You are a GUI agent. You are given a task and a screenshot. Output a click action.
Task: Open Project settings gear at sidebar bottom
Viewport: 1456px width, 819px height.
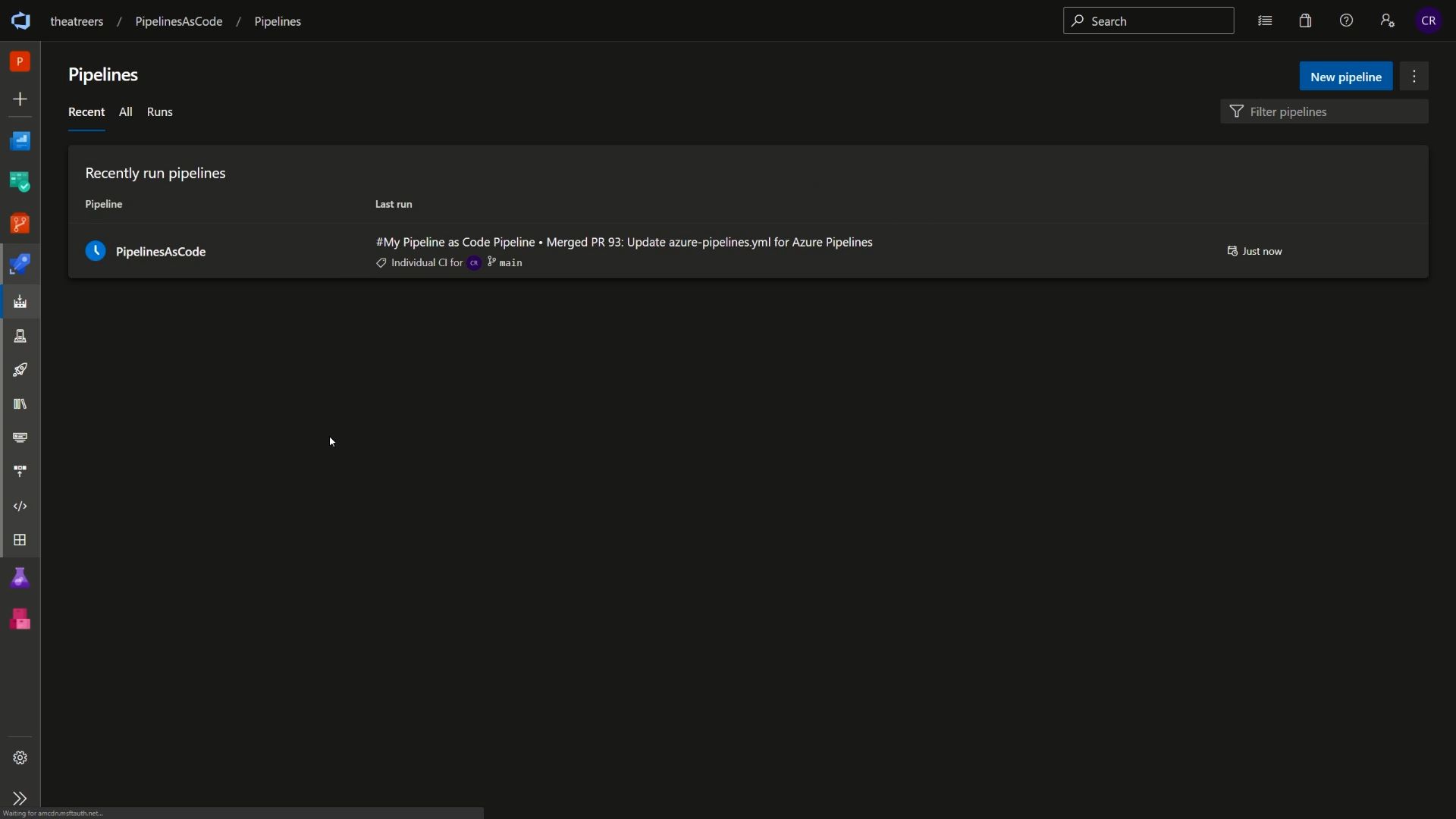tap(19, 758)
